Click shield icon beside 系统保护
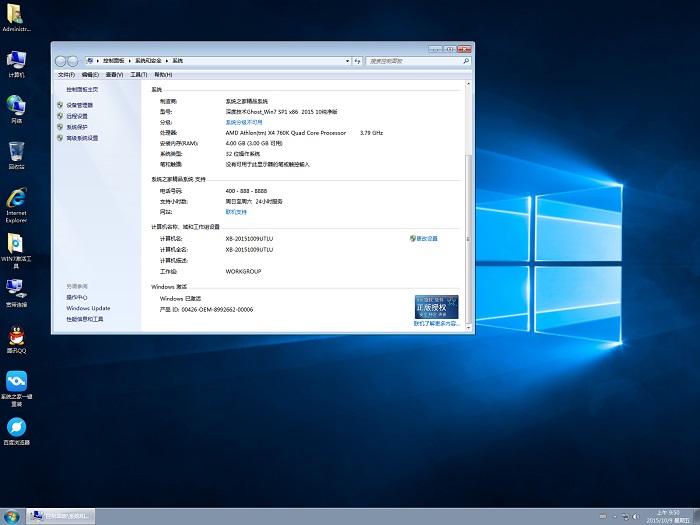Viewport: 700px width, 525px height. [x=60, y=127]
